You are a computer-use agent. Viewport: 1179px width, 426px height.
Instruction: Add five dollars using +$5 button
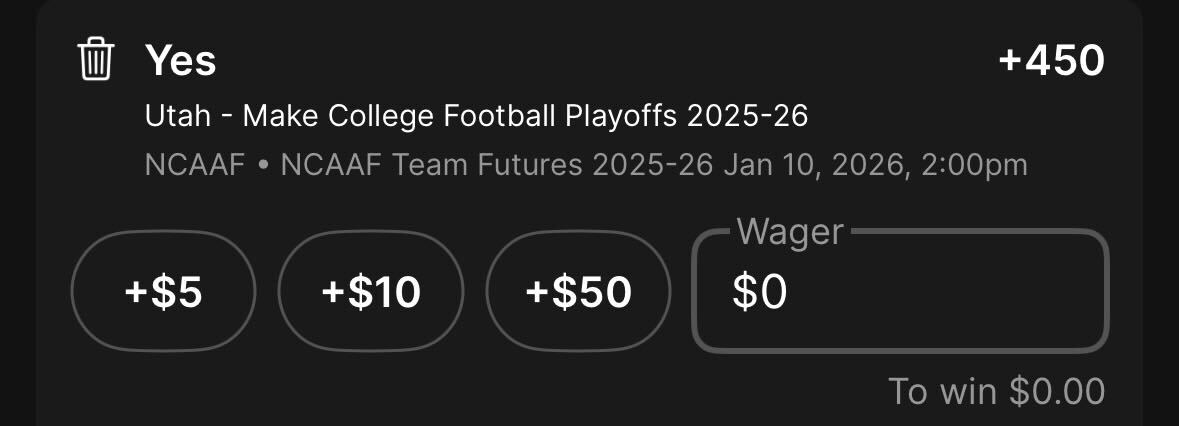(x=163, y=291)
